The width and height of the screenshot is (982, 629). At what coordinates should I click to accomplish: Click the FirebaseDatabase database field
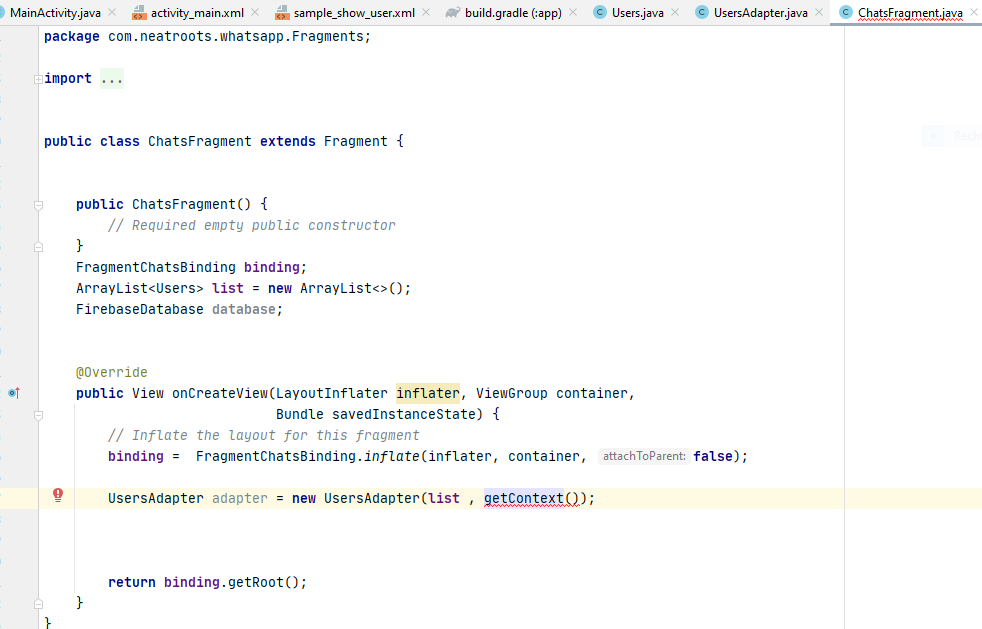tap(179, 309)
